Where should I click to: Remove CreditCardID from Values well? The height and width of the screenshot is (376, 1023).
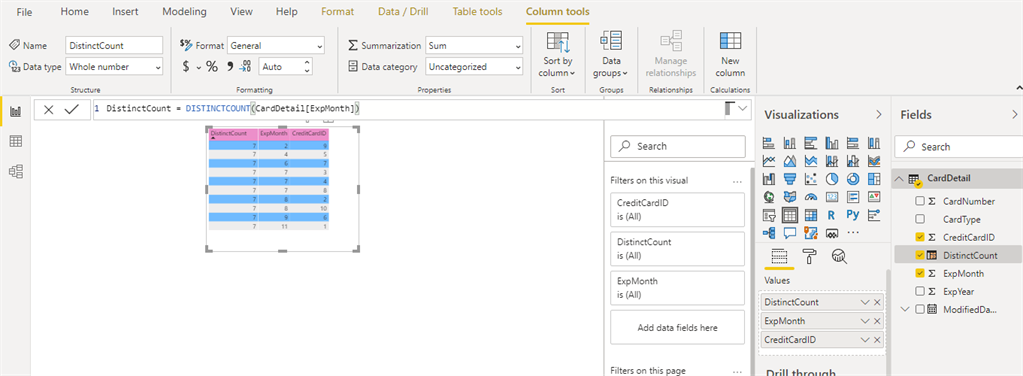pyautogui.click(x=877, y=339)
